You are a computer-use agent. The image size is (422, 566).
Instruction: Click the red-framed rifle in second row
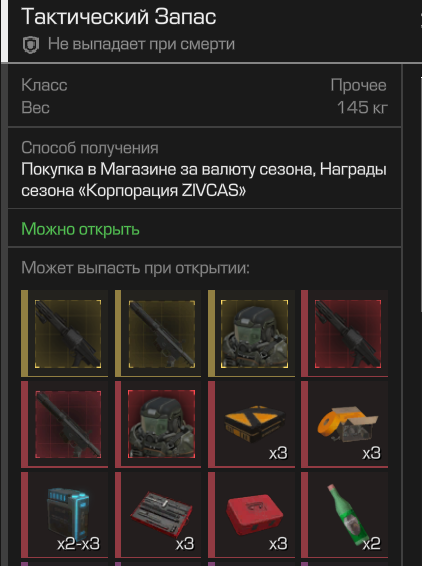pyautogui.click(x=65, y=424)
